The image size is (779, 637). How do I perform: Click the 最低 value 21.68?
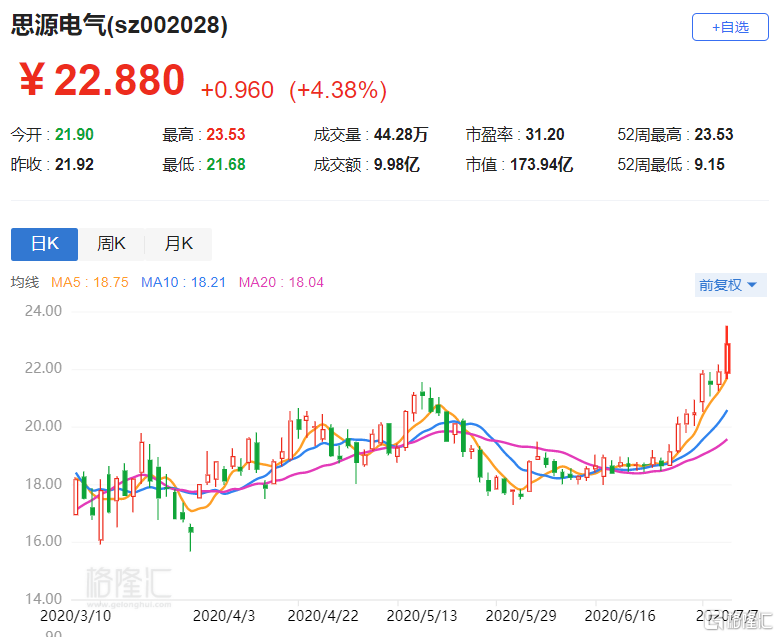(226, 164)
